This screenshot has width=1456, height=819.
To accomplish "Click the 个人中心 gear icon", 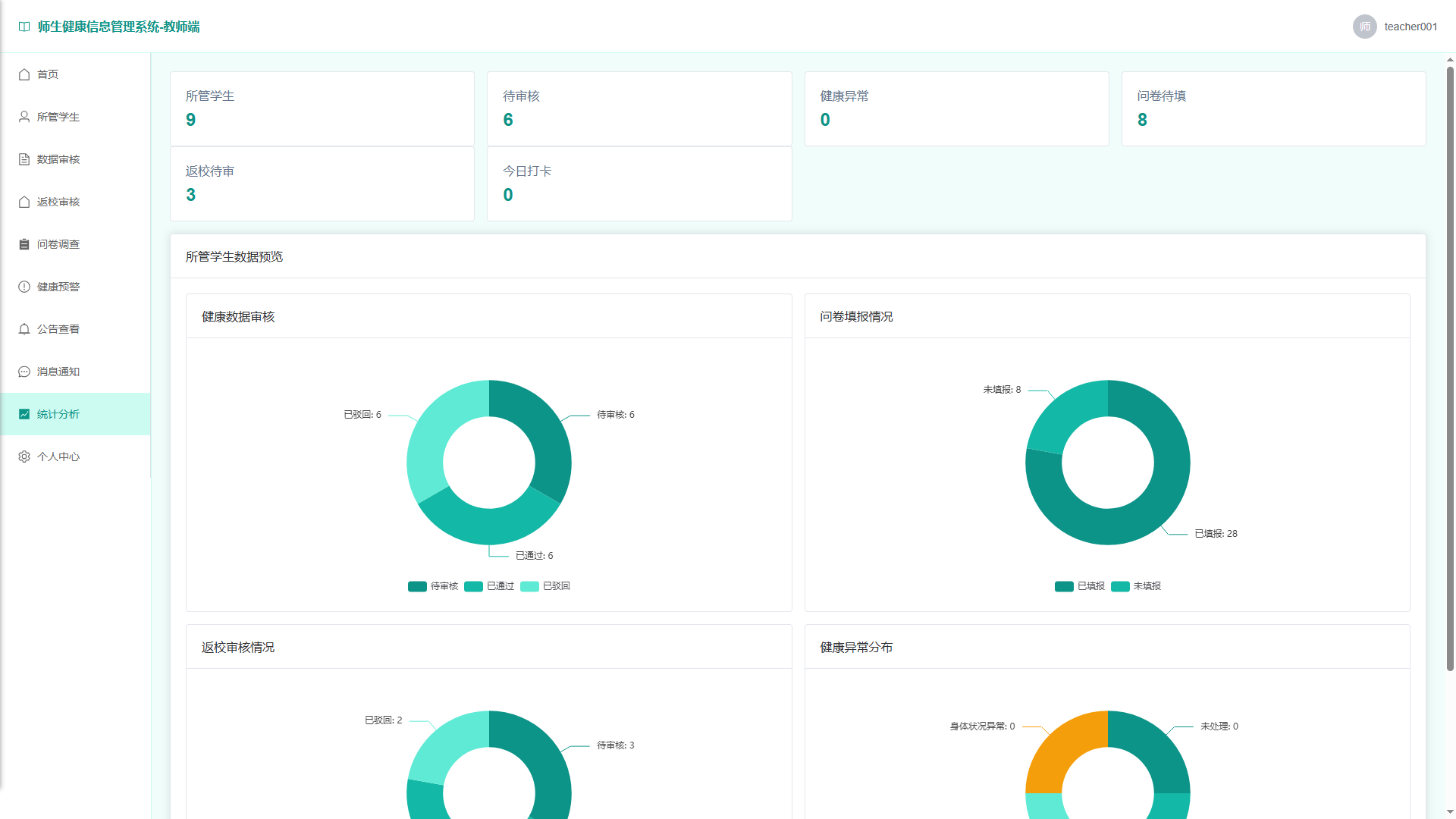I will pyautogui.click(x=24, y=457).
